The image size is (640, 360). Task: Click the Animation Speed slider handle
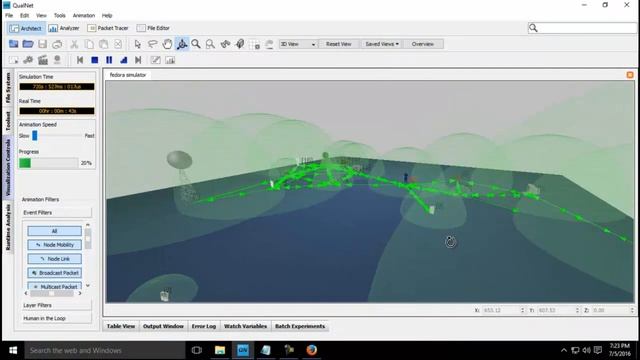click(x=35, y=136)
